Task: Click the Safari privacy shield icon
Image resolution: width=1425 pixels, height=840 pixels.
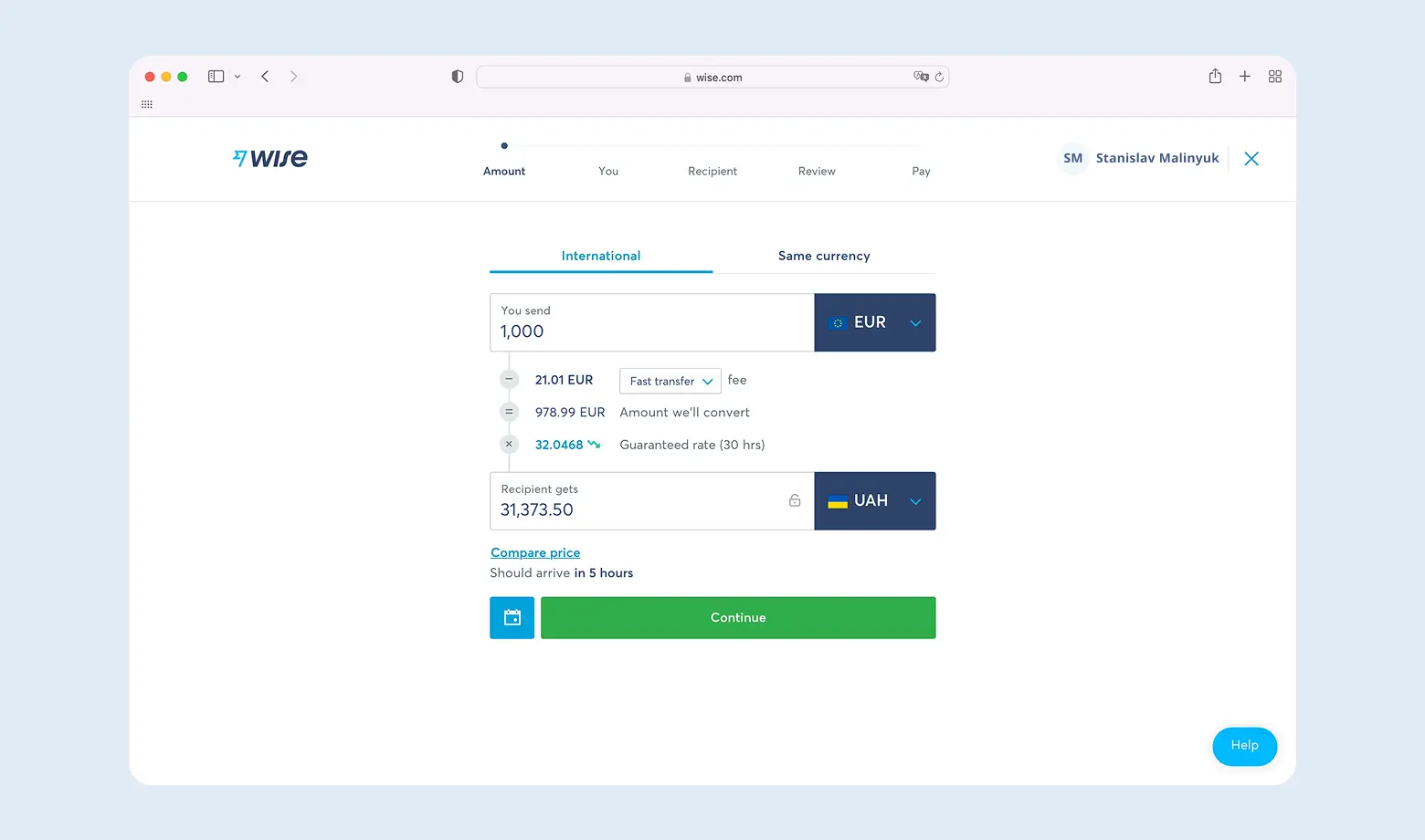Action: (x=457, y=77)
